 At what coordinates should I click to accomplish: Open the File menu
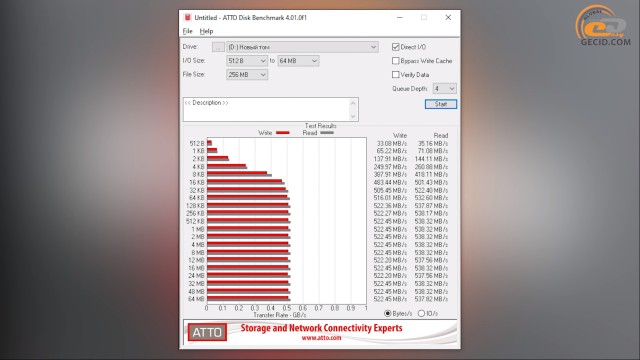pos(187,31)
